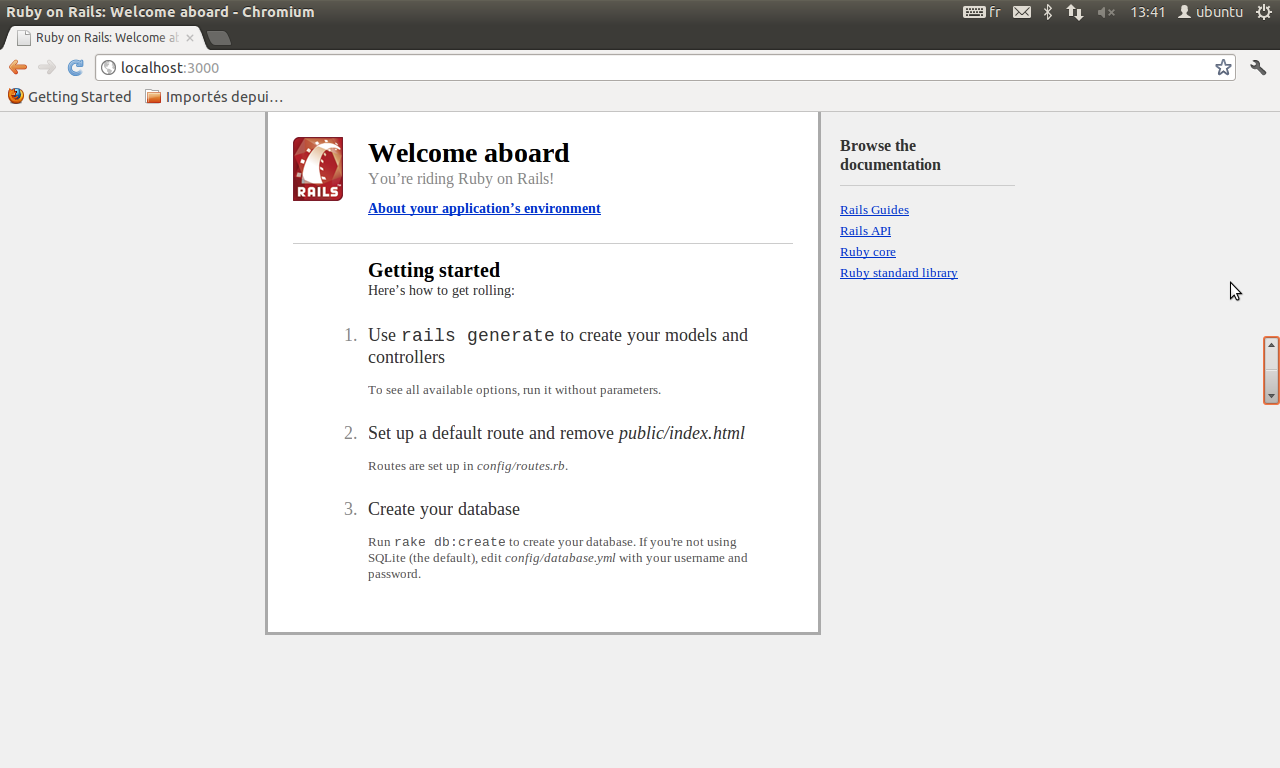The width and height of the screenshot is (1280, 768).
Task: Open a new tab button
Action: [x=218, y=38]
